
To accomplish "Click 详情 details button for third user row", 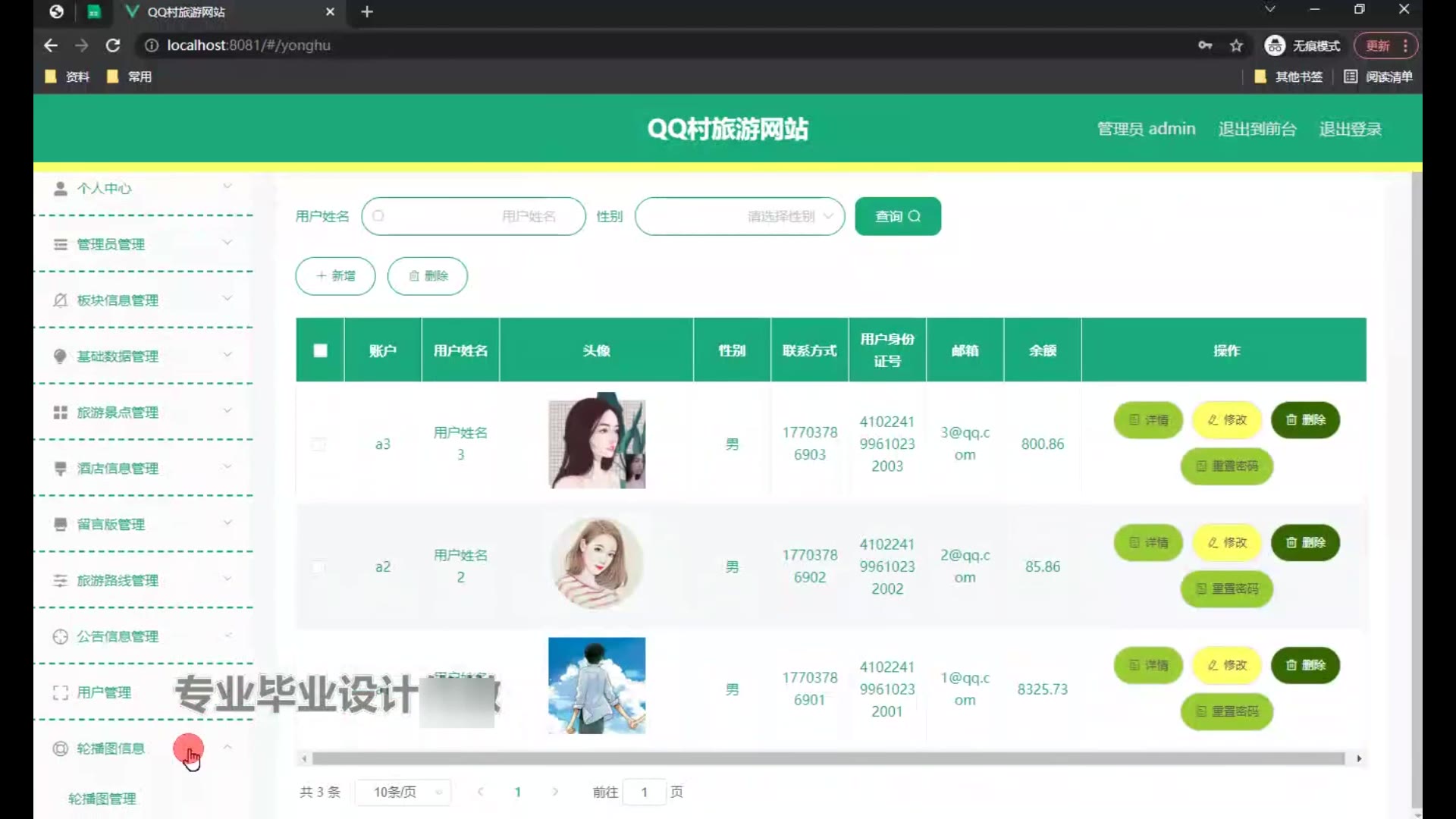I will click(x=1148, y=666).
